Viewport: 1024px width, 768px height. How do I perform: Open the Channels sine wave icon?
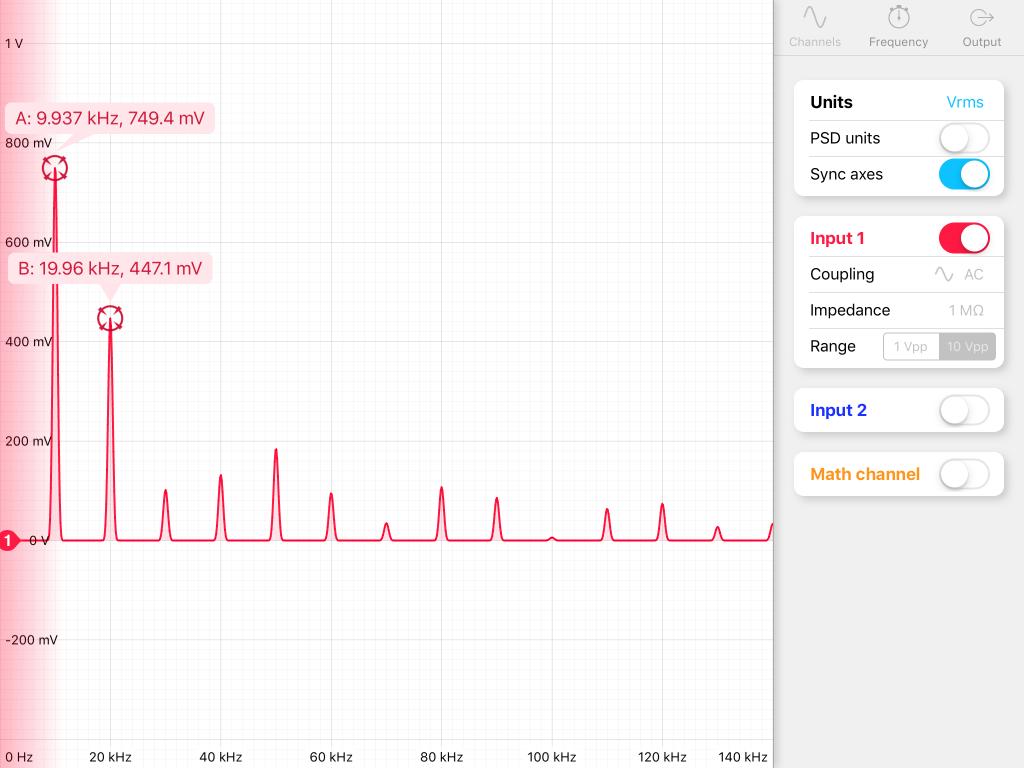(814, 18)
